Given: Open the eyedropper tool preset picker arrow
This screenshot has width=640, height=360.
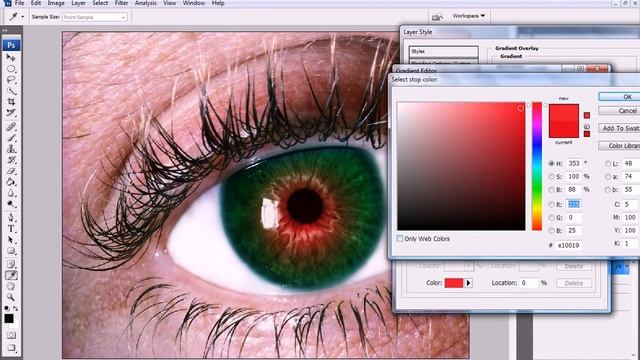Looking at the screenshot, I should (22, 17).
